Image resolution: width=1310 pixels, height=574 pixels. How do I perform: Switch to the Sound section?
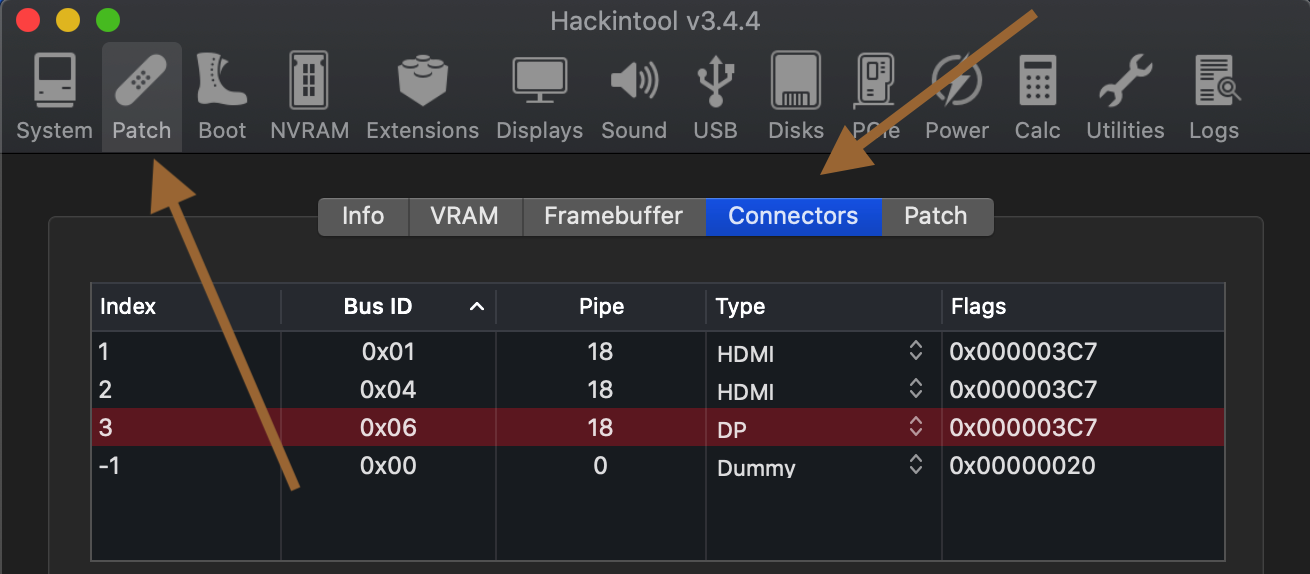pos(634,96)
